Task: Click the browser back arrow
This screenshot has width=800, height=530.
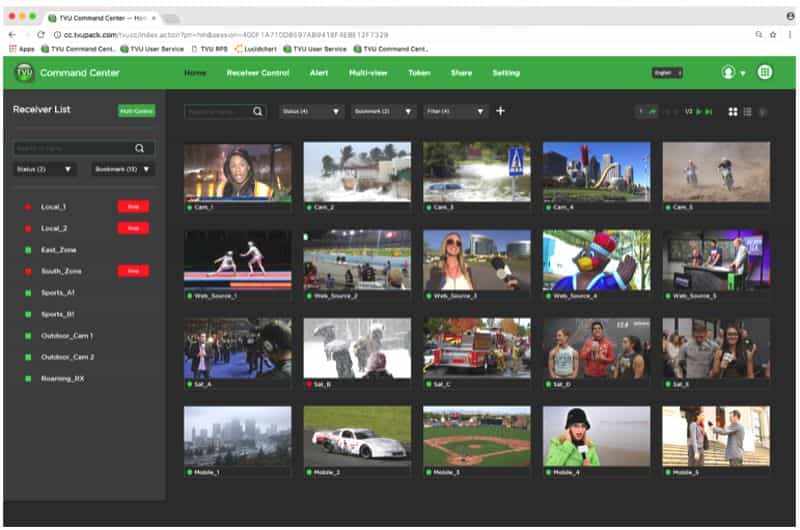Action: [12, 35]
